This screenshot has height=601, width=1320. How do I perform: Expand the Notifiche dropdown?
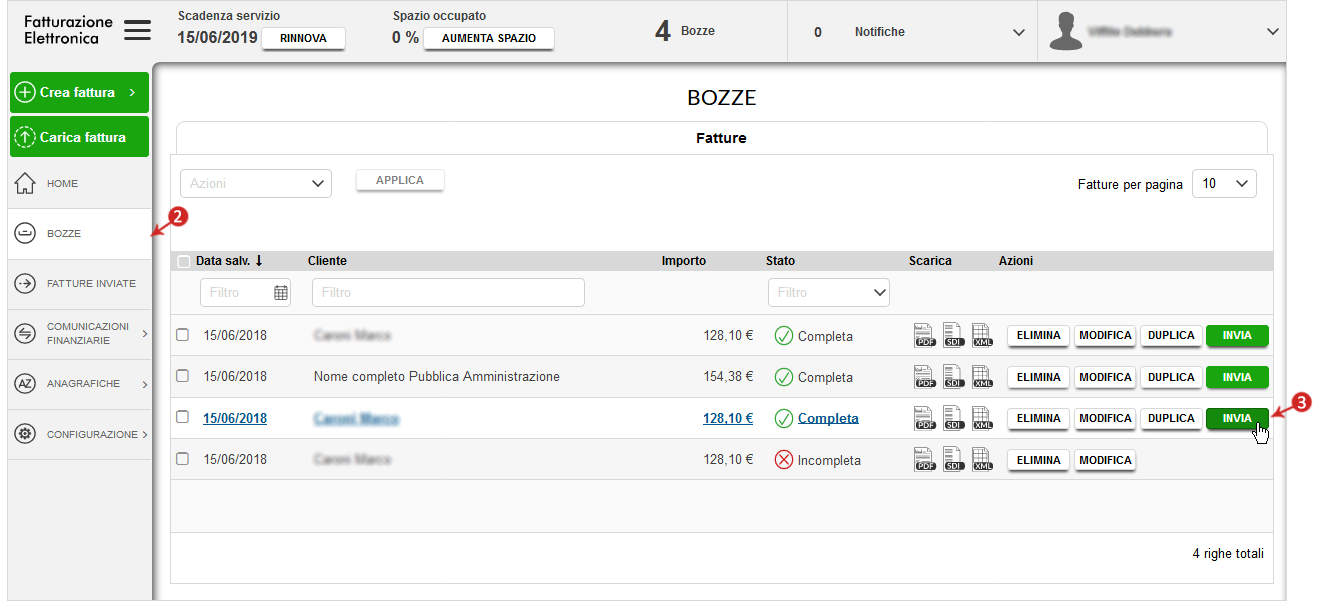1019,32
